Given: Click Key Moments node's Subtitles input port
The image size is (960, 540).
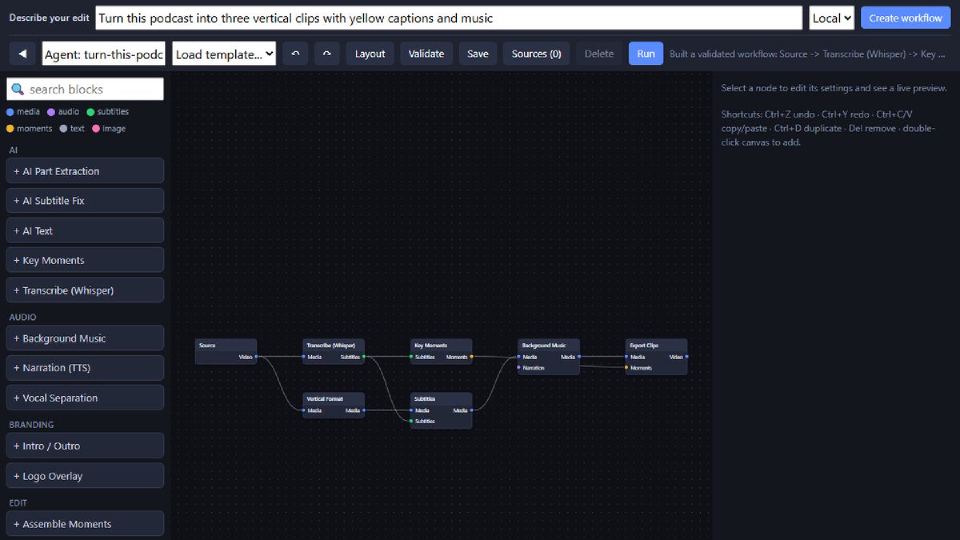Looking at the screenshot, I should click(411, 356).
